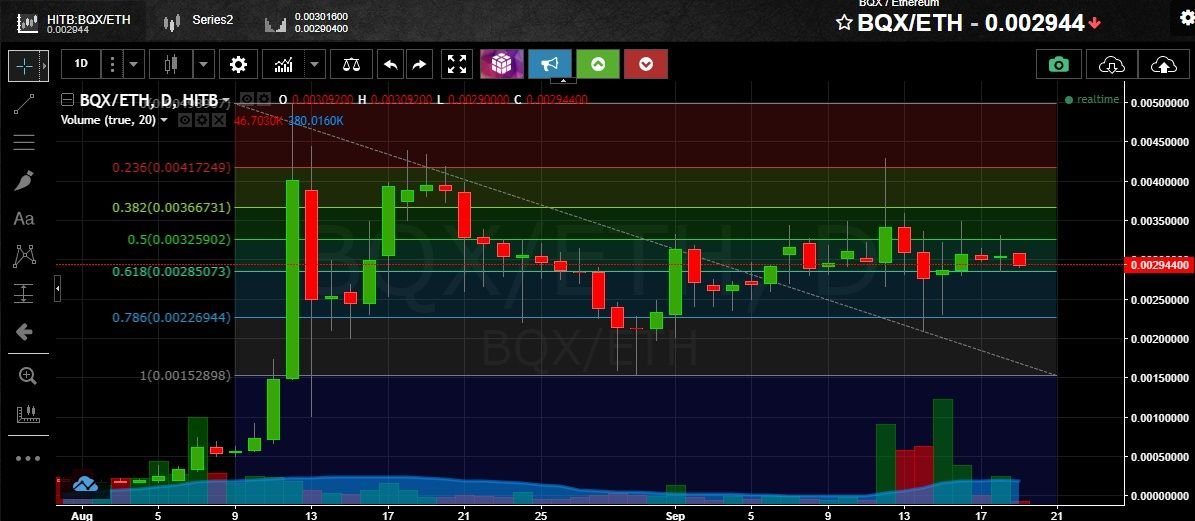Take a chart snapshot with the camera
This screenshot has height=521, width=1195.
click(1058, 64)
